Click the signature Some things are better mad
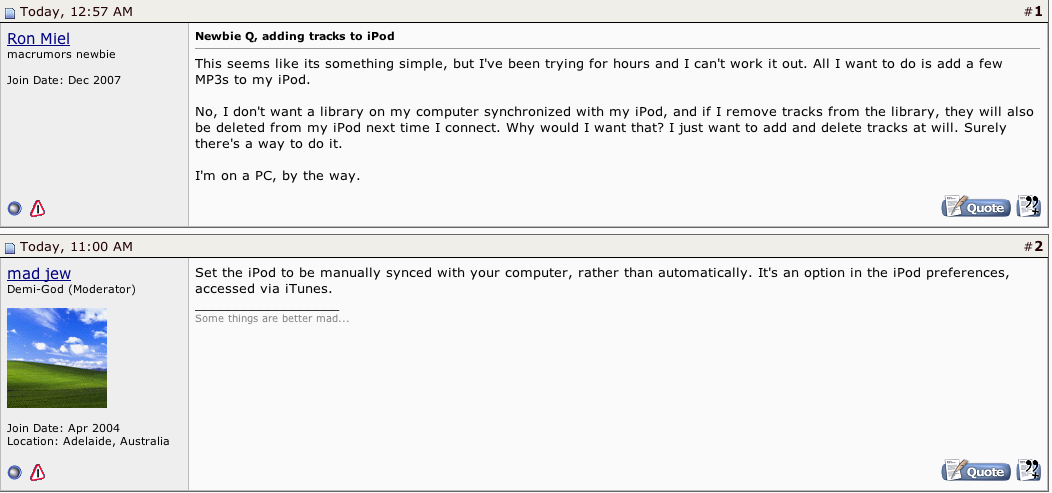Image resolution: width=1052 pixels, height=493 pixels. point(272,319)
